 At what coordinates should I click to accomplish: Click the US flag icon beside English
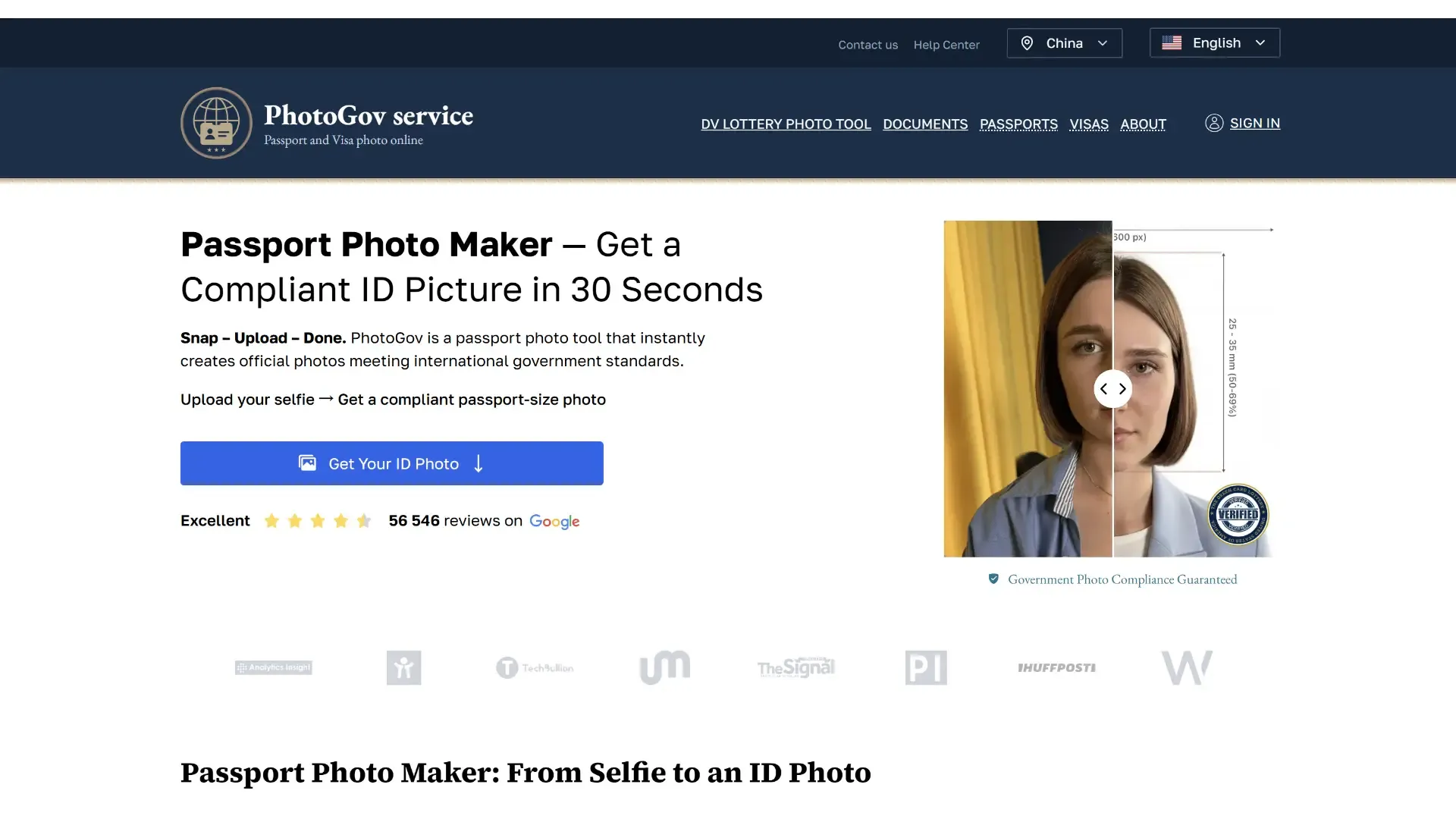click(1172, 43)
